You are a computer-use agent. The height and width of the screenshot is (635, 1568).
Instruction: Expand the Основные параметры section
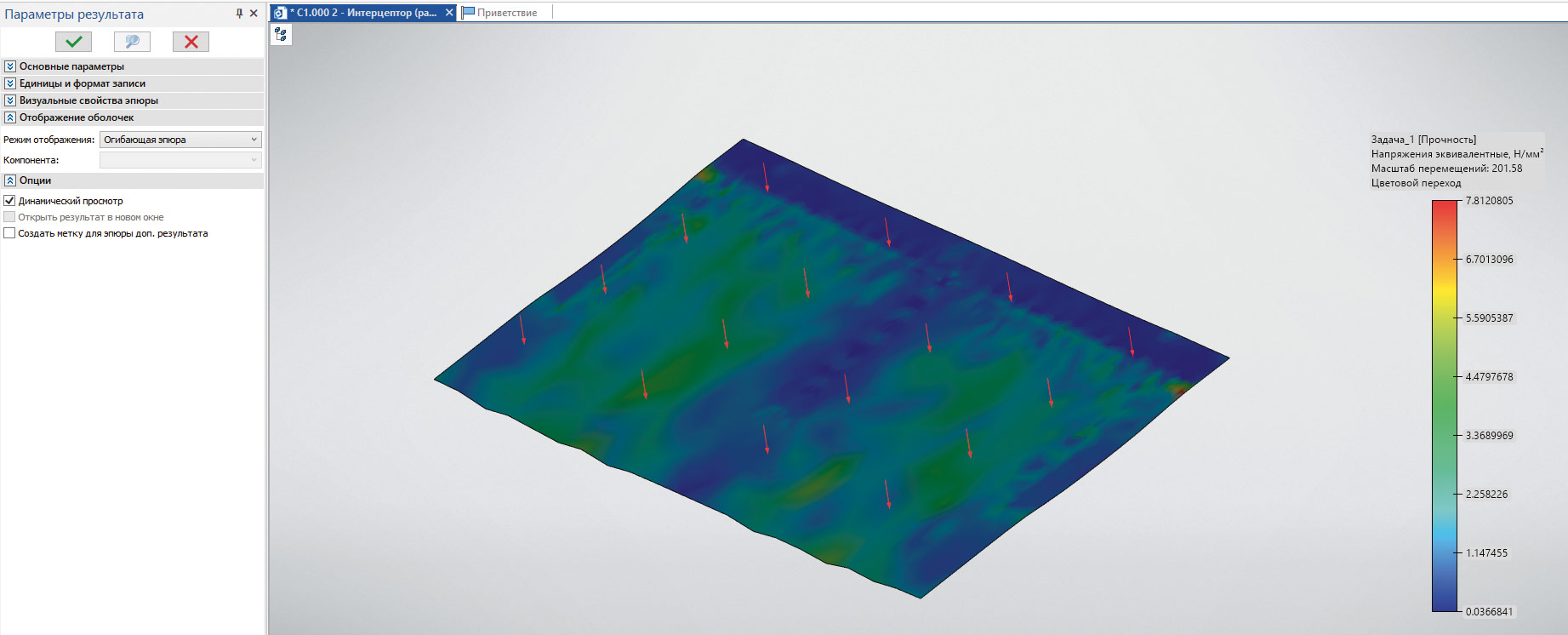pyautogui.click(x=10, y=66)
